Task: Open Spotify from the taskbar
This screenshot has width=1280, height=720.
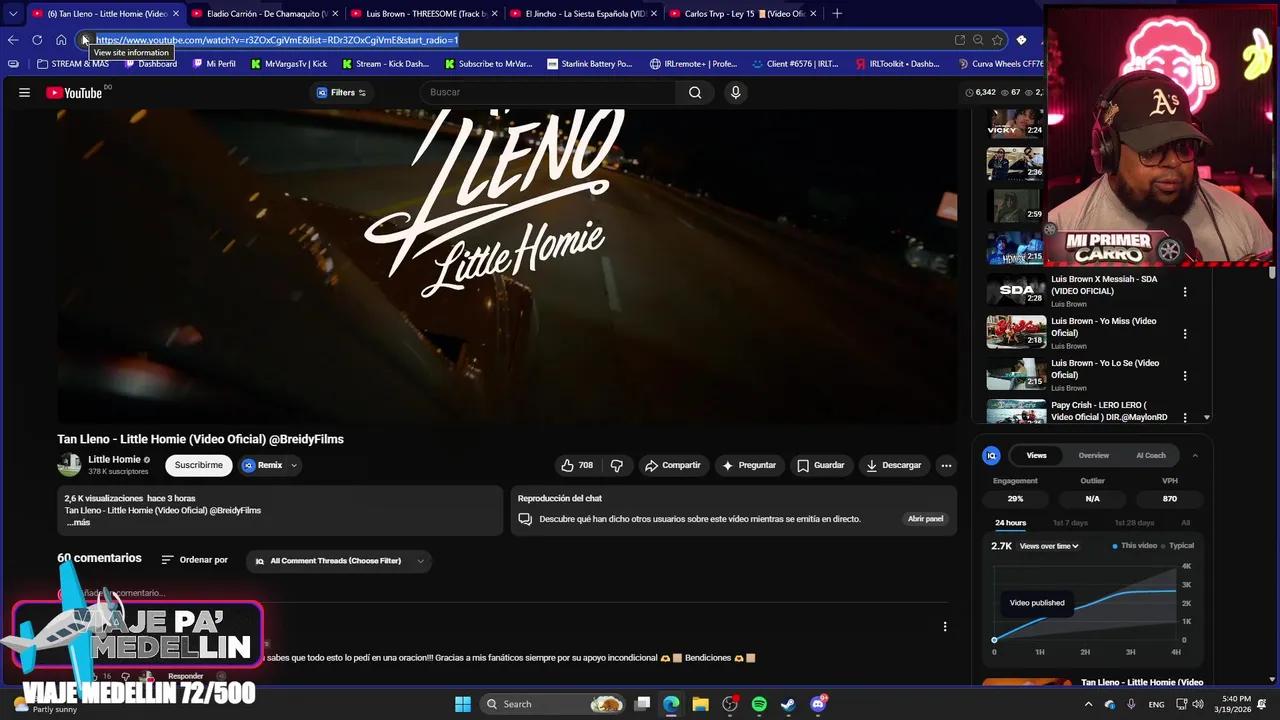Action: pos(759,704)
